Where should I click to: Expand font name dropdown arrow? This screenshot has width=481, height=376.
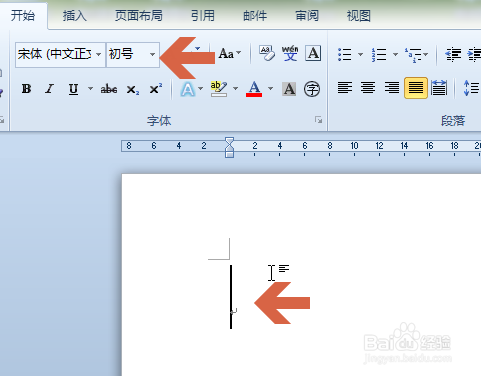99,54
